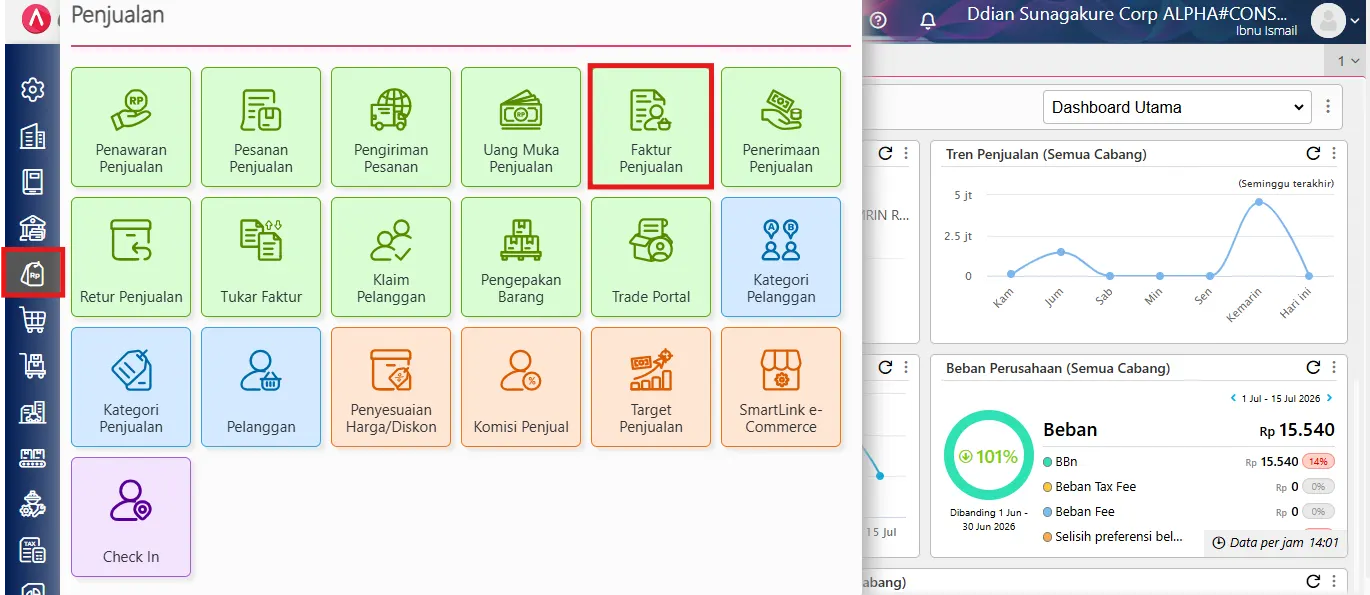Open Tukar Faktur tile
Viewport: 1370px width, 595px height.
261,257
